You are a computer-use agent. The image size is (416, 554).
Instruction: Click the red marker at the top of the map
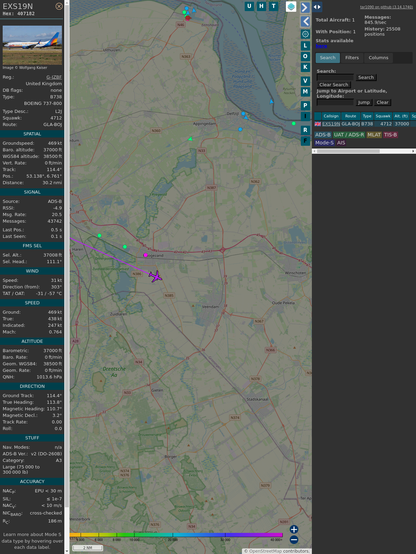tap(188, 18)
